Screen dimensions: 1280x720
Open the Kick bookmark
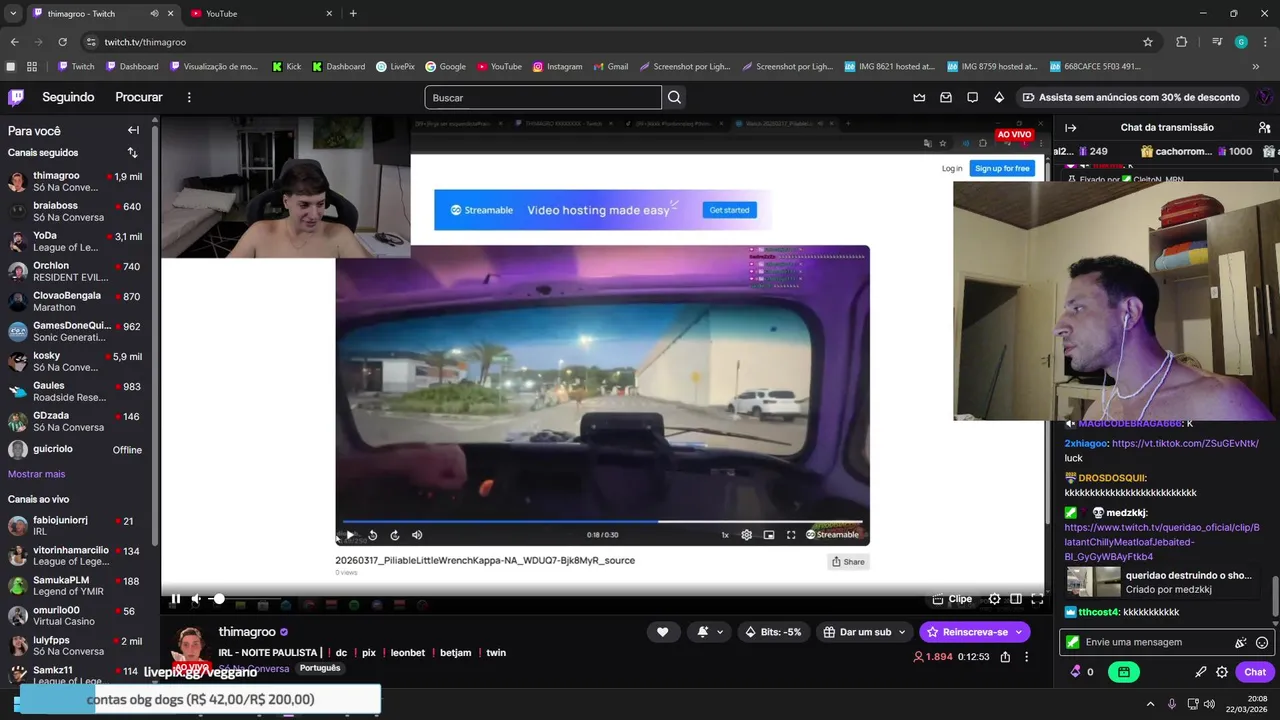(x=286, y=67)
